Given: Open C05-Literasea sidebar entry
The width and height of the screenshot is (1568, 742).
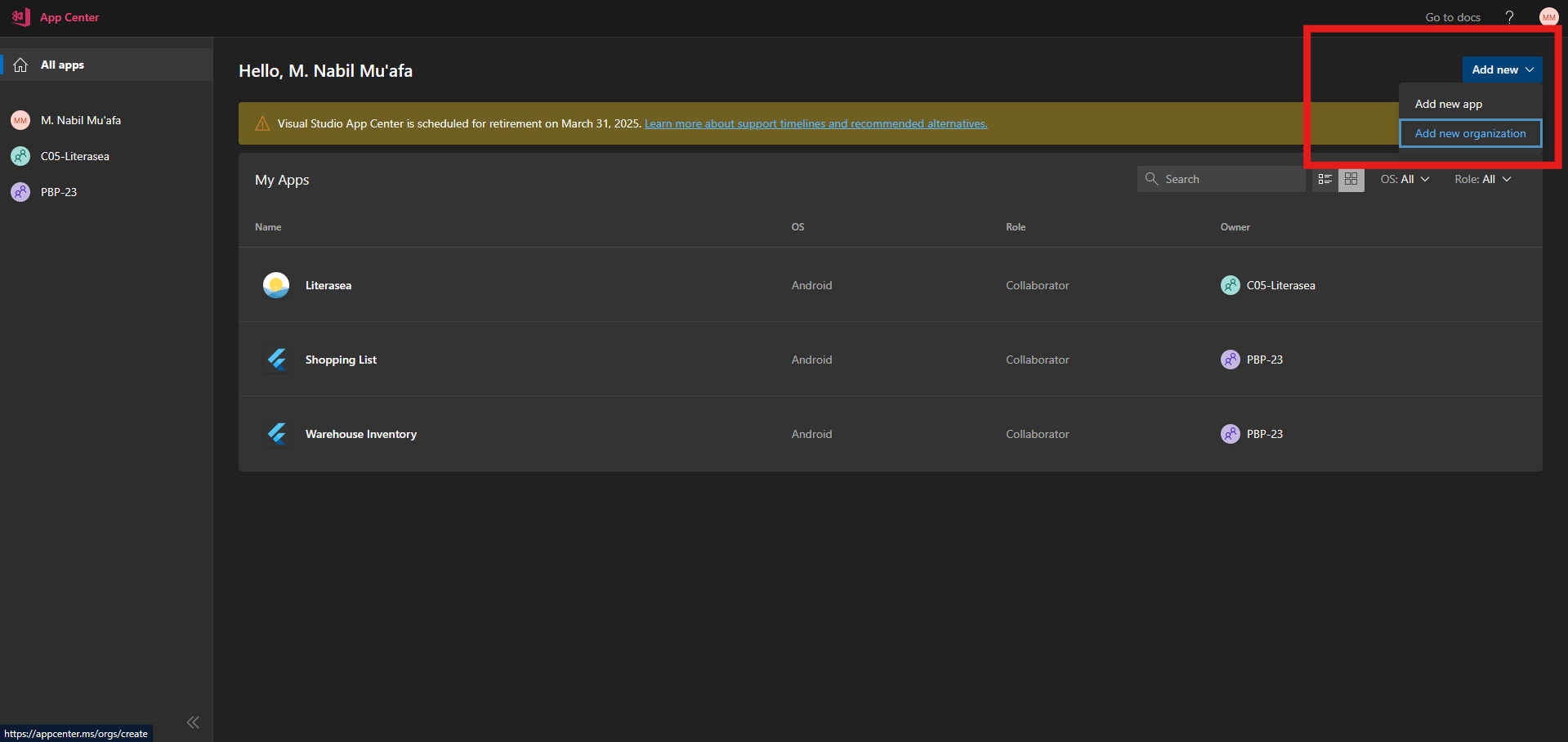Looking at the screenshot, I should 106,156.
